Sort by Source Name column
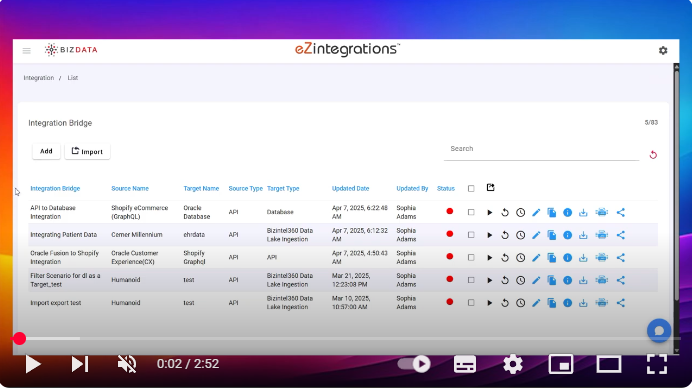 click(x=130, y=188)
